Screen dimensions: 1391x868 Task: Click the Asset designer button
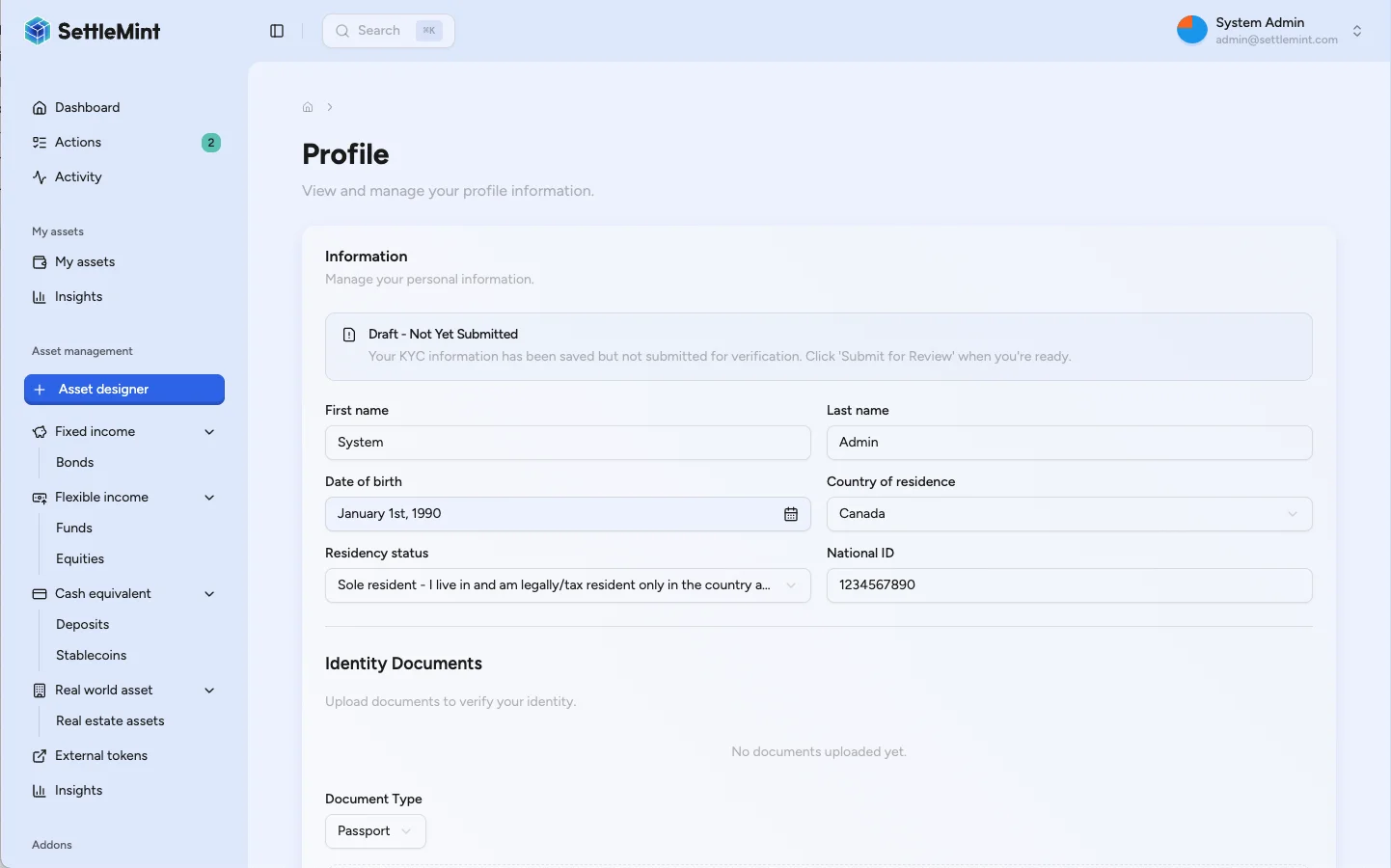click(124, 390)
